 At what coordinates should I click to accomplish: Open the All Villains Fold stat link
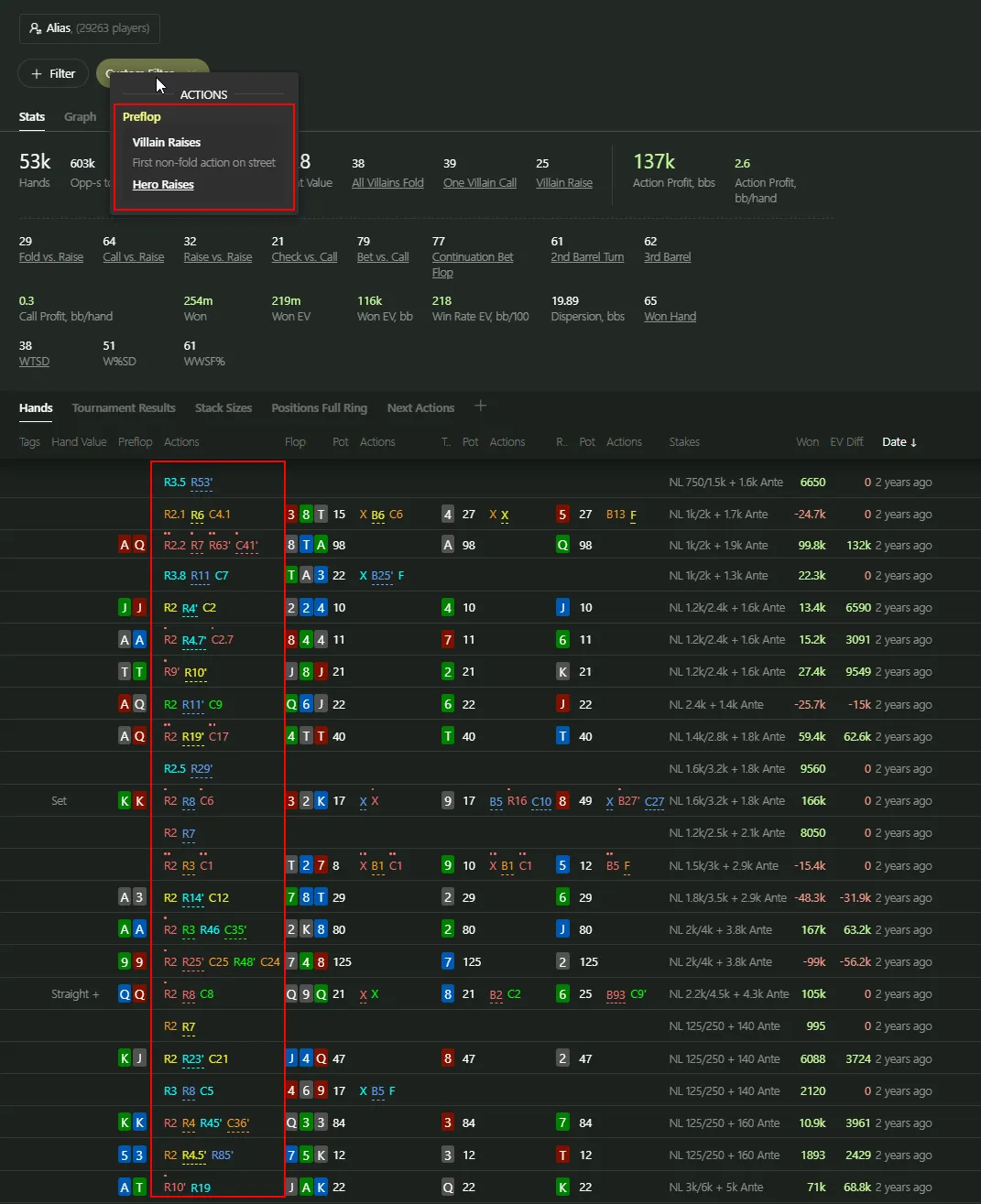click(387, 183)
